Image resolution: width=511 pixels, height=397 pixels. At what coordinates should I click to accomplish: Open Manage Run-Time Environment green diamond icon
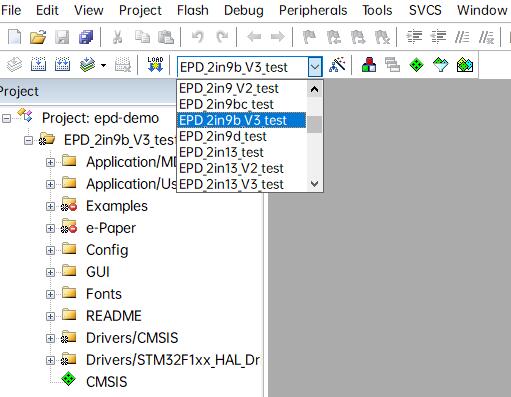(x=416, y=64)
